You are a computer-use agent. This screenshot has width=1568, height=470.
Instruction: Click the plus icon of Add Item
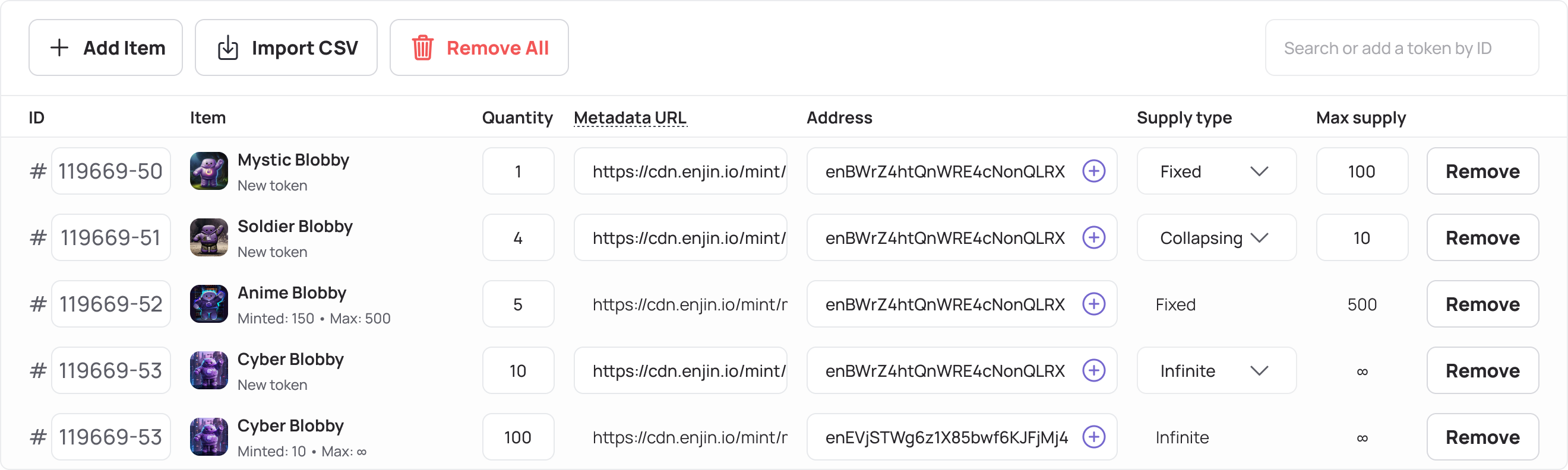point(59,48)
